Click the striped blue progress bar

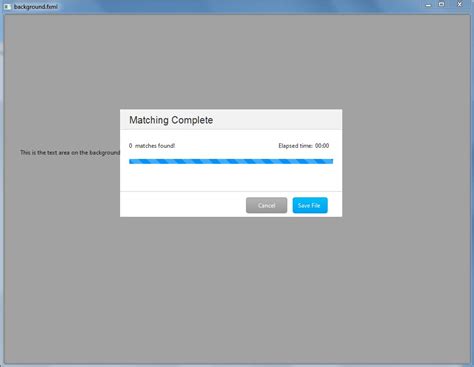click(231, 161)
